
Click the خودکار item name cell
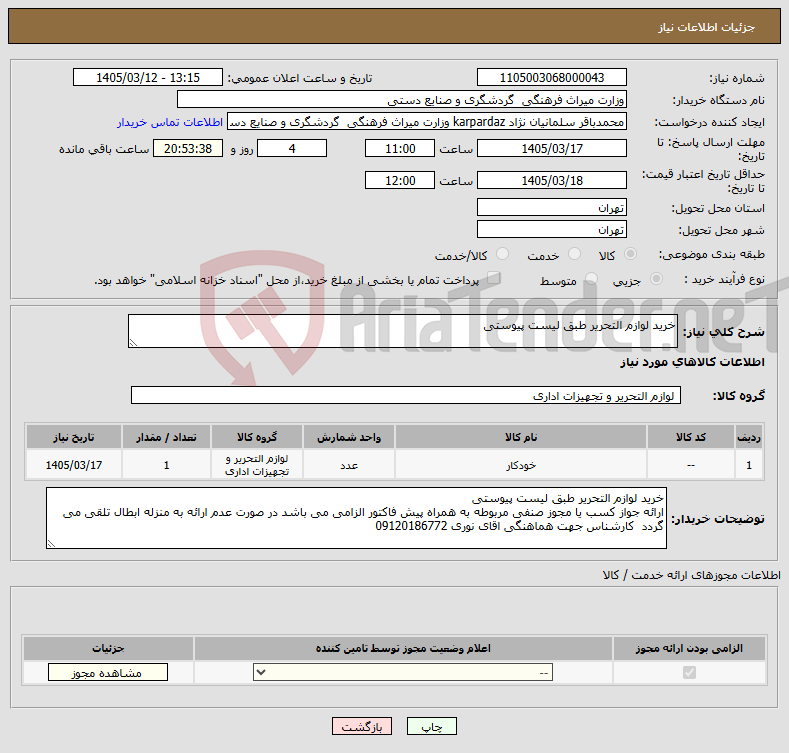tap(521, 465)
